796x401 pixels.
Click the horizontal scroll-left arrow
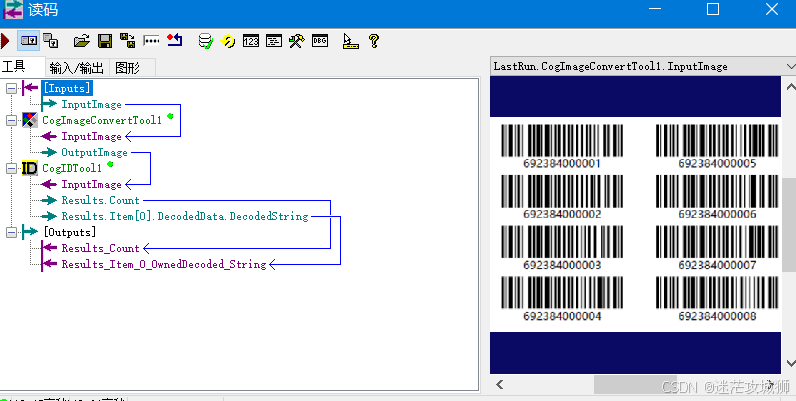(500, 385)
